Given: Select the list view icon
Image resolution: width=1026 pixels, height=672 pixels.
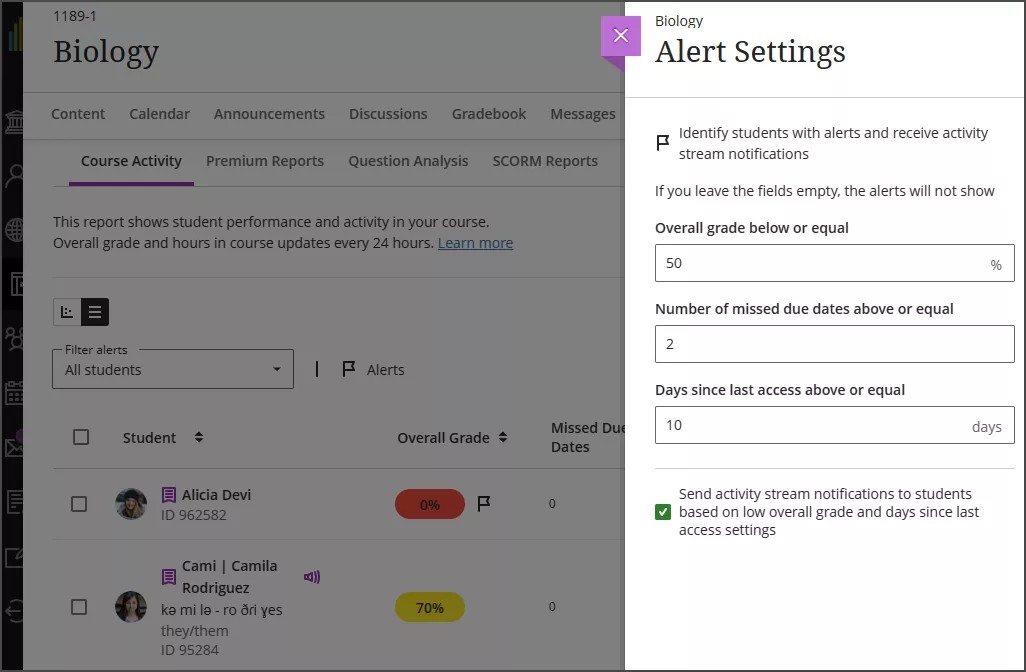Looking at the screenshot, I should [95, 311].
